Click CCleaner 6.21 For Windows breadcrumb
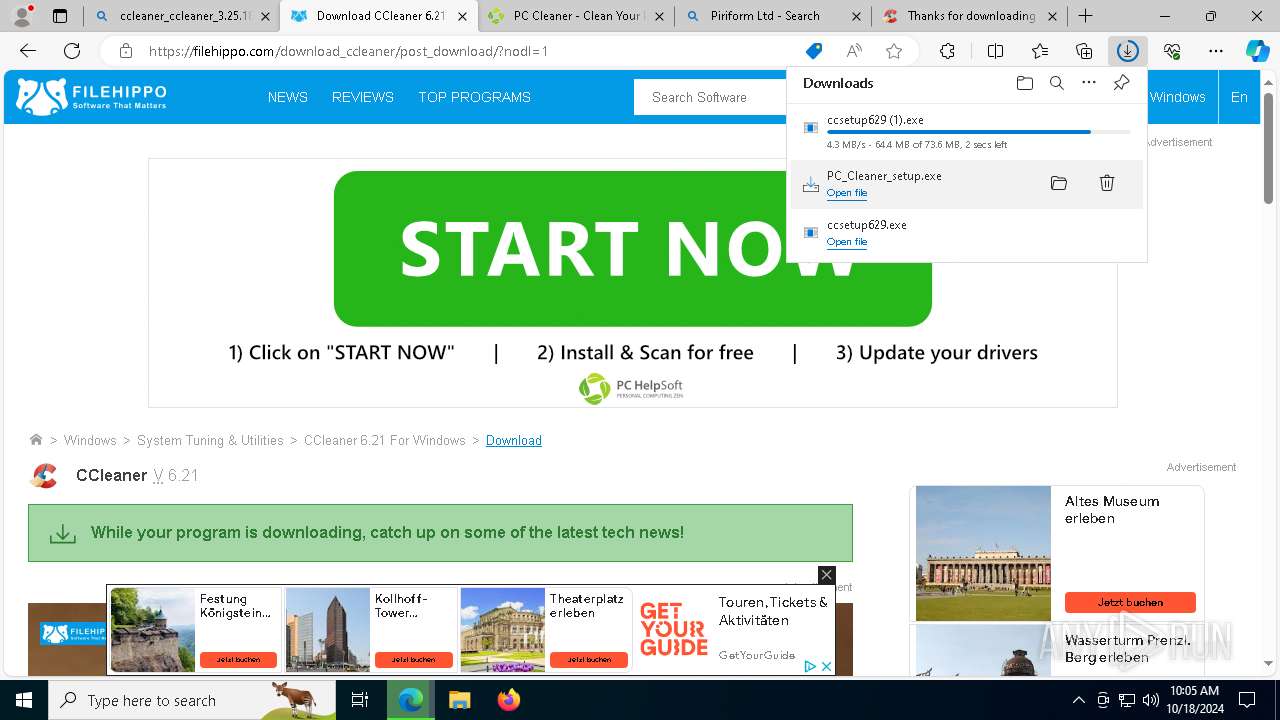This screenshot has width=1280, height=720. (x=385, y=440)
